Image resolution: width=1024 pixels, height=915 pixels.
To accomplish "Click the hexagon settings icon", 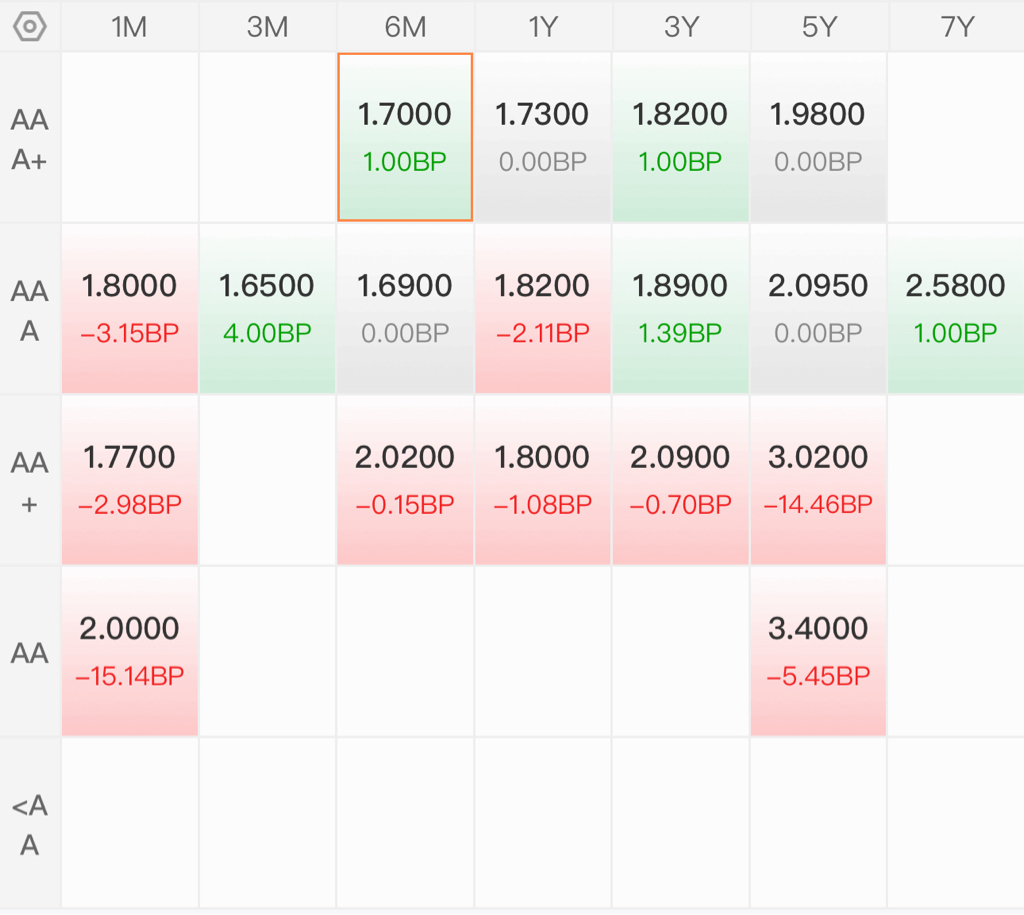I will tap(30, 27).
